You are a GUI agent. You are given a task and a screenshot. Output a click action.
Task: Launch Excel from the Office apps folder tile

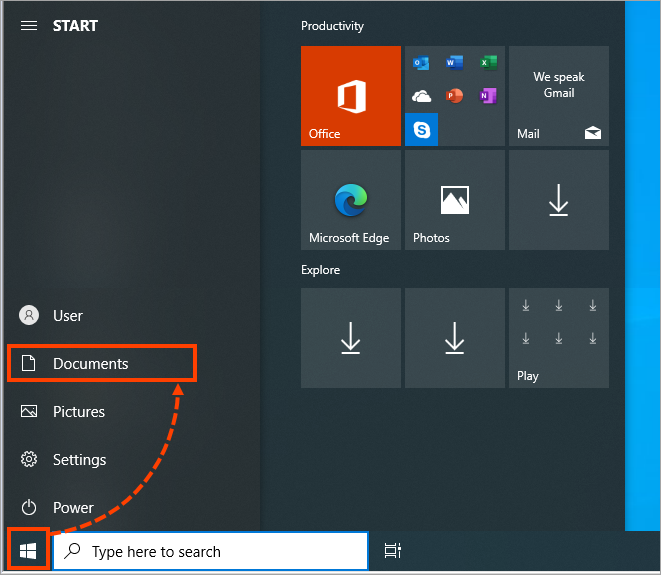488,63
